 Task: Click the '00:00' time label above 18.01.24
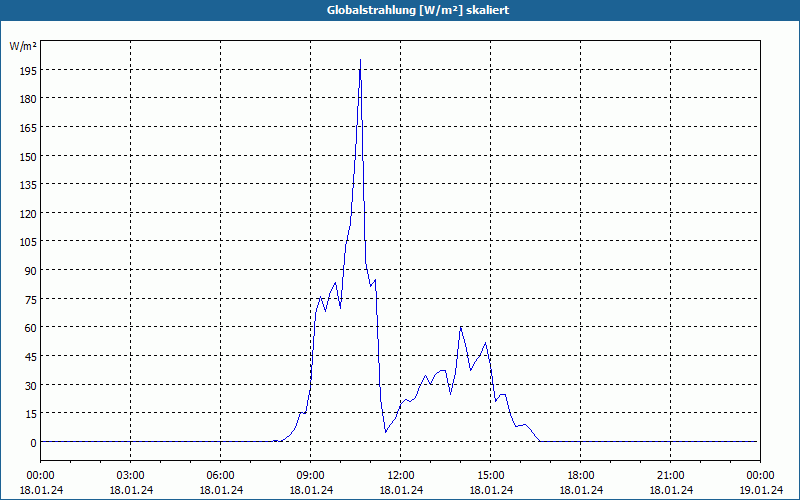click(x=41, y=476)
